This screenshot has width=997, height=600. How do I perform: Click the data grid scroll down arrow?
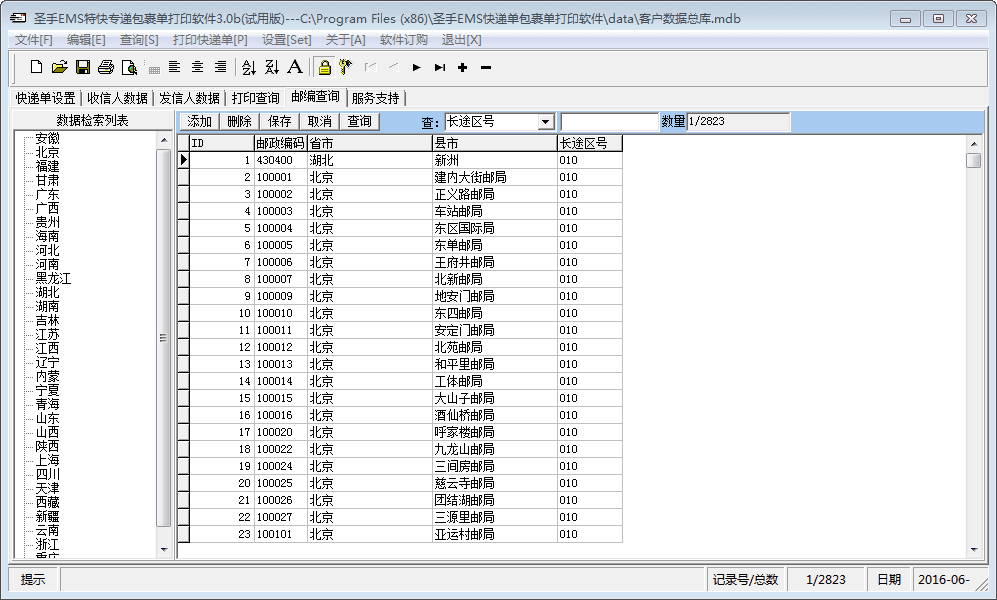(x=974, y=550)
